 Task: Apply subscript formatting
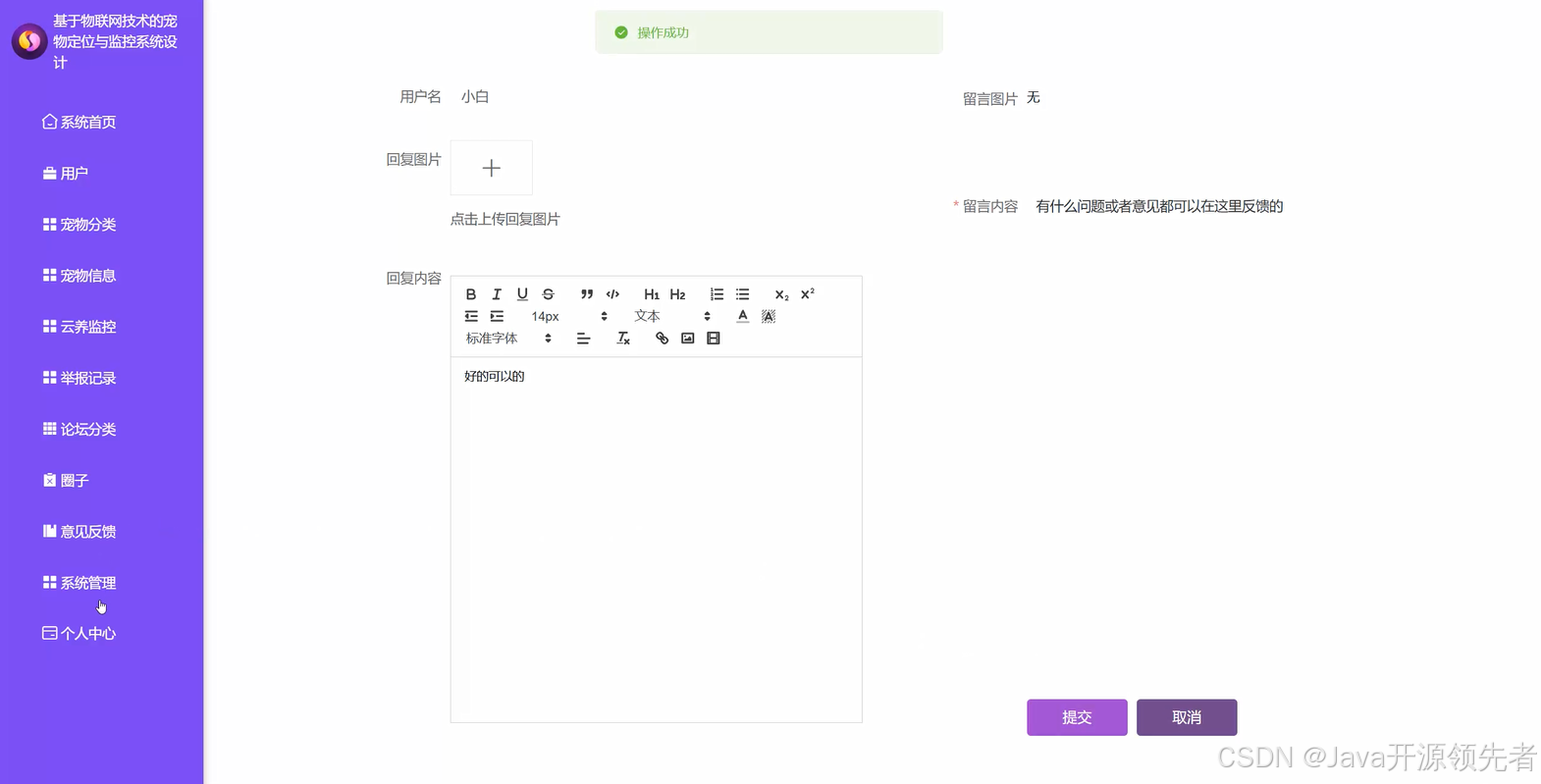781,294
